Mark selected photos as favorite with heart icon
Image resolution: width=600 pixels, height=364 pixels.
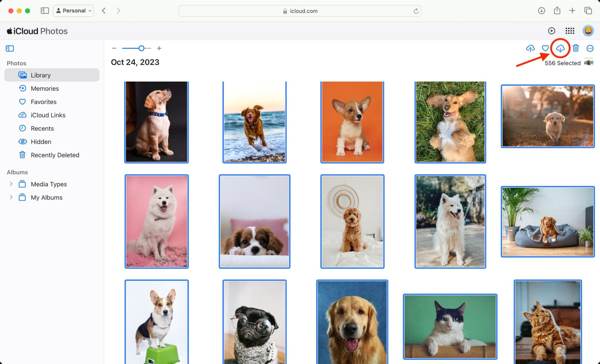click(x=545, y=48)
